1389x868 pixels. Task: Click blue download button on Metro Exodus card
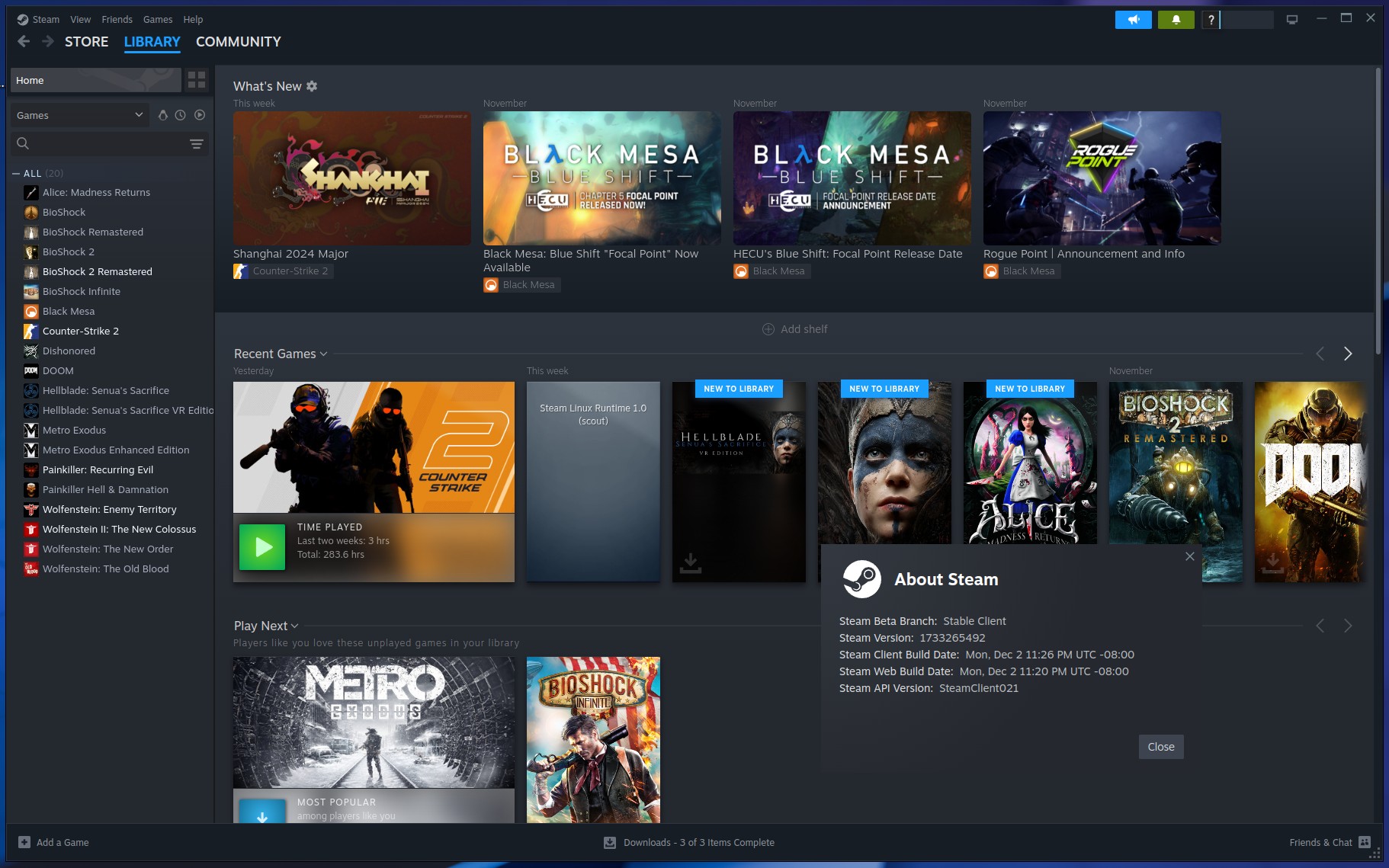pos(262,811)
